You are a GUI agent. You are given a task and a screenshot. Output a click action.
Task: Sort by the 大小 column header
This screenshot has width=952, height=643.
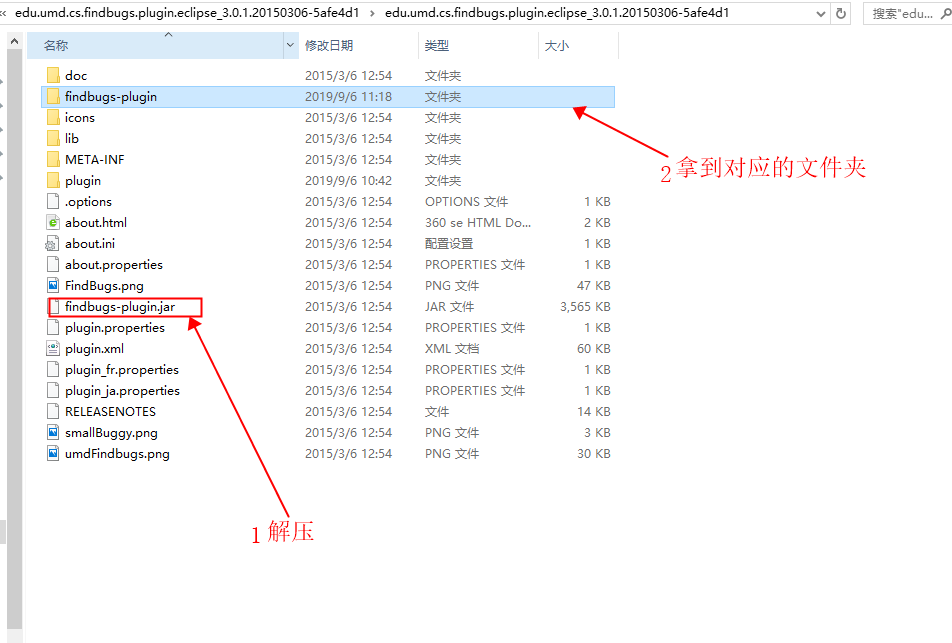click(578, 46)
